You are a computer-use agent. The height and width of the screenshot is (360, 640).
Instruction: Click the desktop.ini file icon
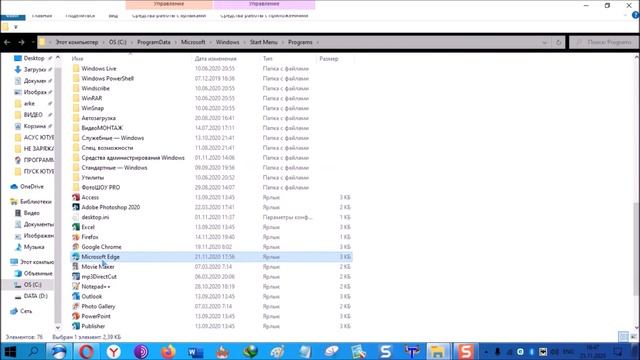point(76,217)
